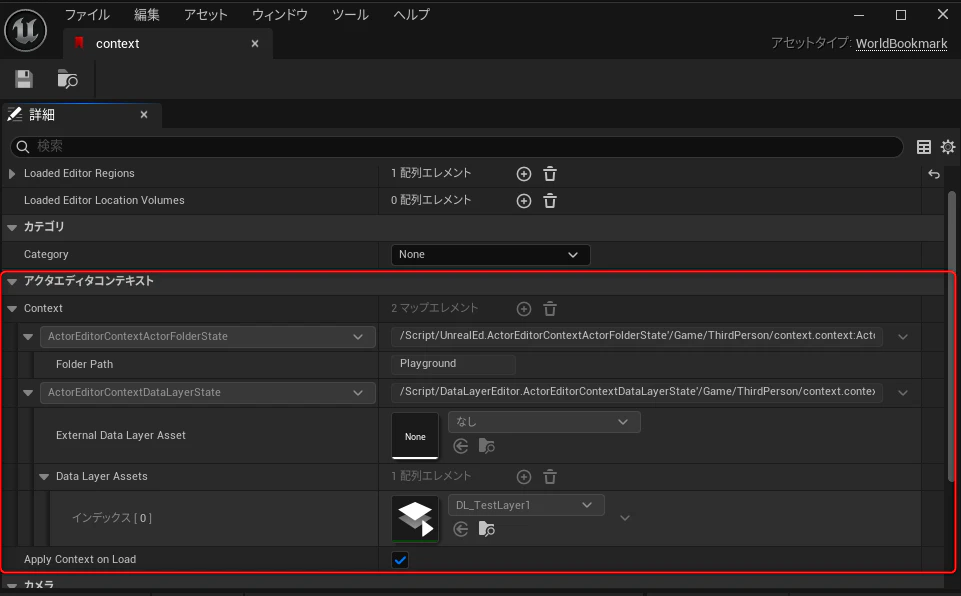Image resolution: width=961 pixels, height=596 pixels.
Task: Open the ActorEditorContextActorFolderState key dropdown
Action: point(208,337)
